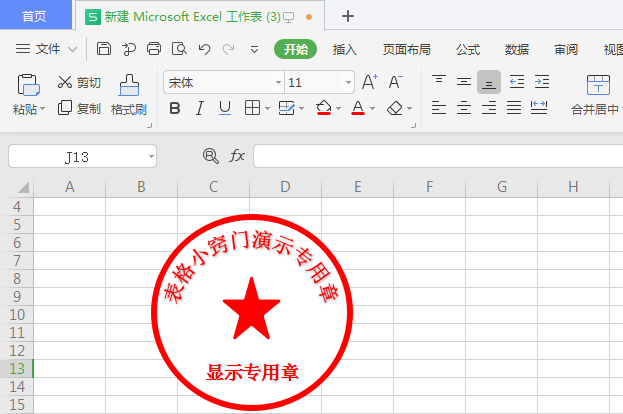Select the Format Painter (格式刷) tool
The image size is (623, 414).
tap(129, 94)
